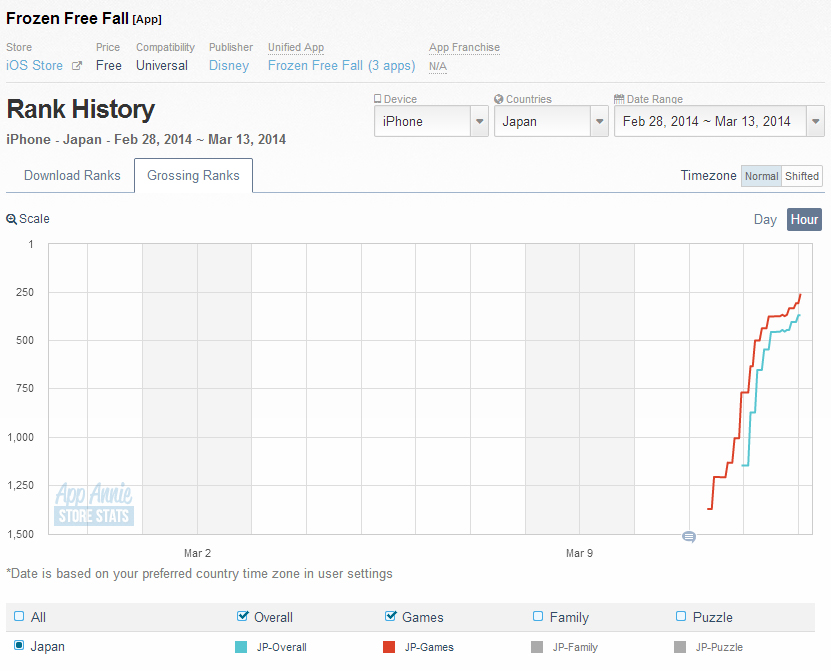
Task: Click the Free price value
Action: click(x=109, y=66)
